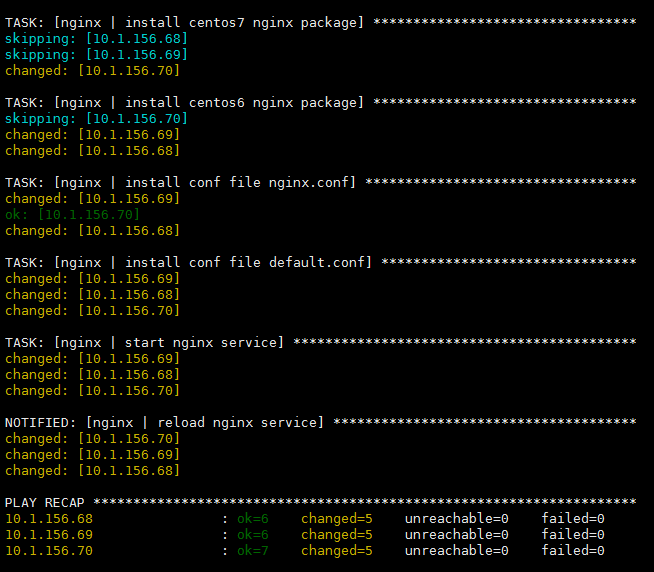Click failed=0 for host 10.1.156.70
This screenshot has height=572, width=654.
573,551
